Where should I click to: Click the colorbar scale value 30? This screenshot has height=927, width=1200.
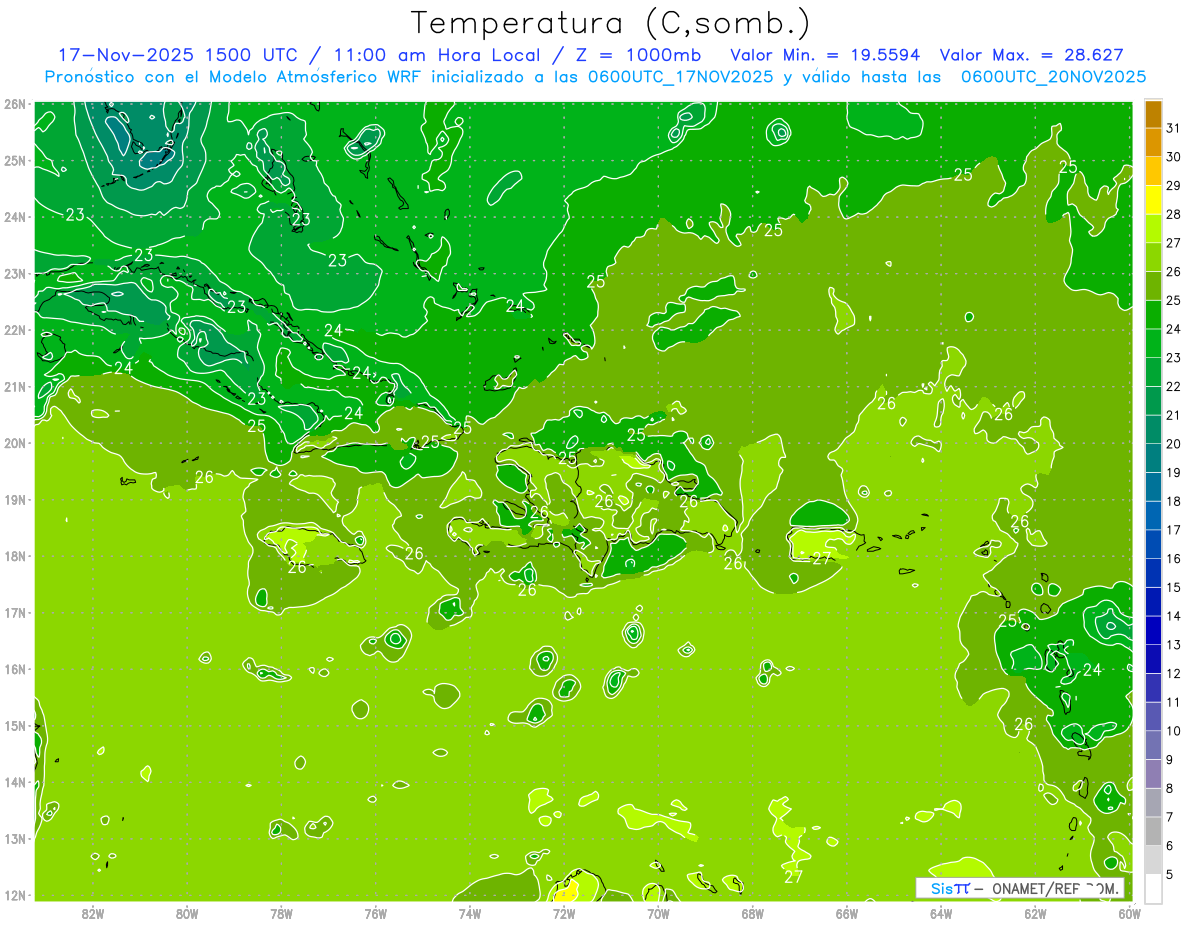pyautogui.click(x=1174, y=157)
